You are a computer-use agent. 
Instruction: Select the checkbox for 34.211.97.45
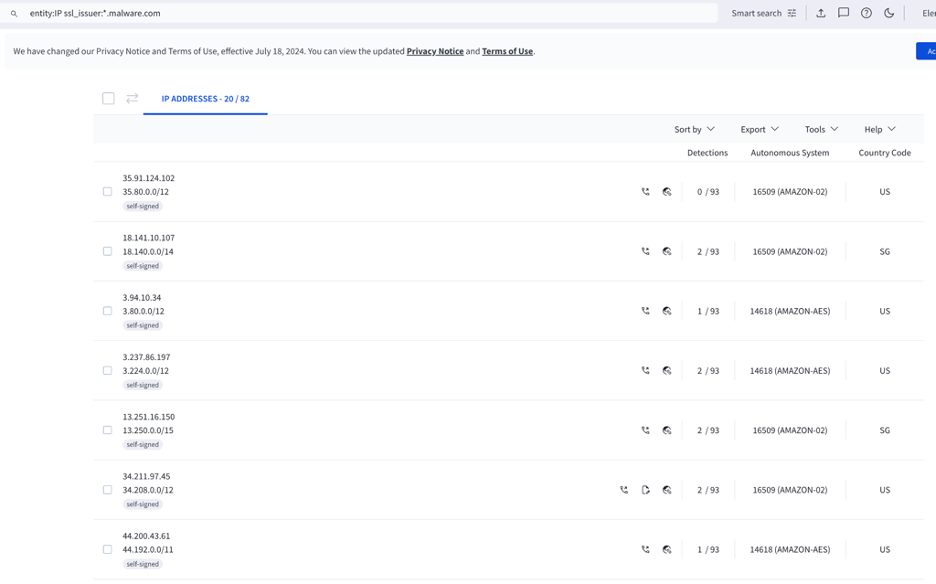tap(107, 490)
